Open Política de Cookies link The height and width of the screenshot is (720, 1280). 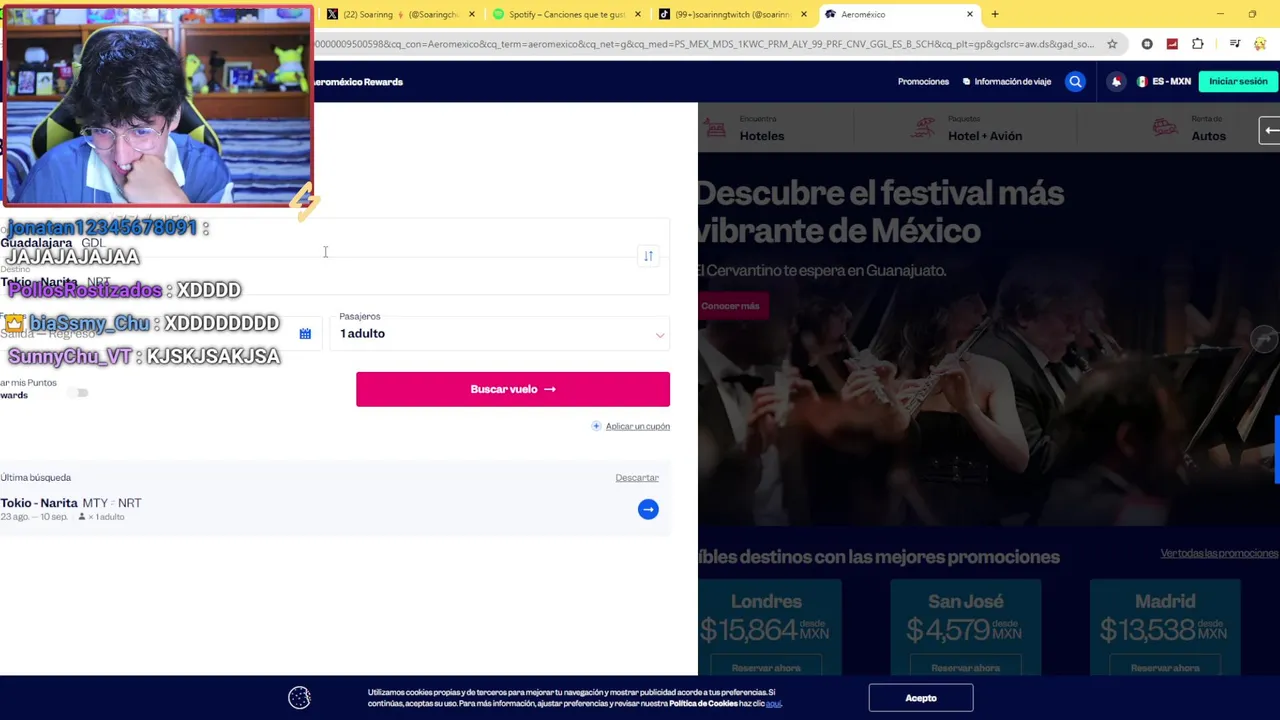703,704
